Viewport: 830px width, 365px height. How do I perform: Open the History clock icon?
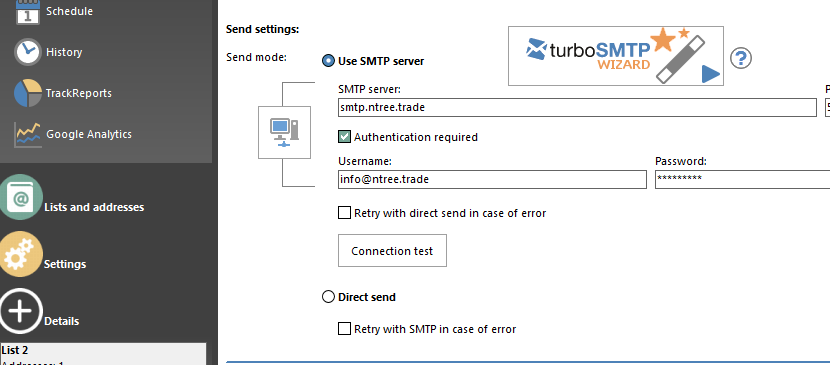pyautogui.click(x=28, y=52)
